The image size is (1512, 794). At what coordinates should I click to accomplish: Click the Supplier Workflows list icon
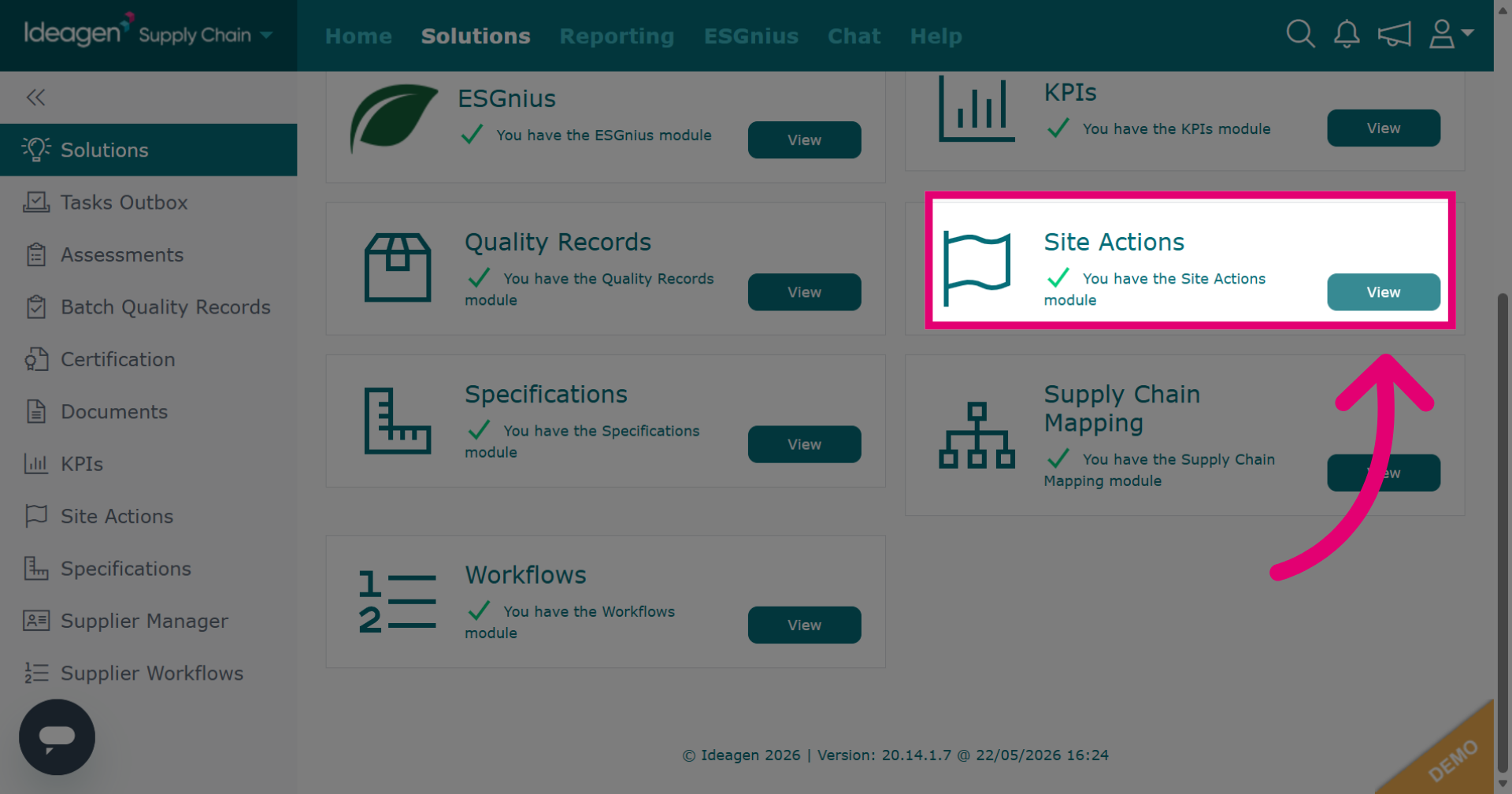(x=36, y=673)
